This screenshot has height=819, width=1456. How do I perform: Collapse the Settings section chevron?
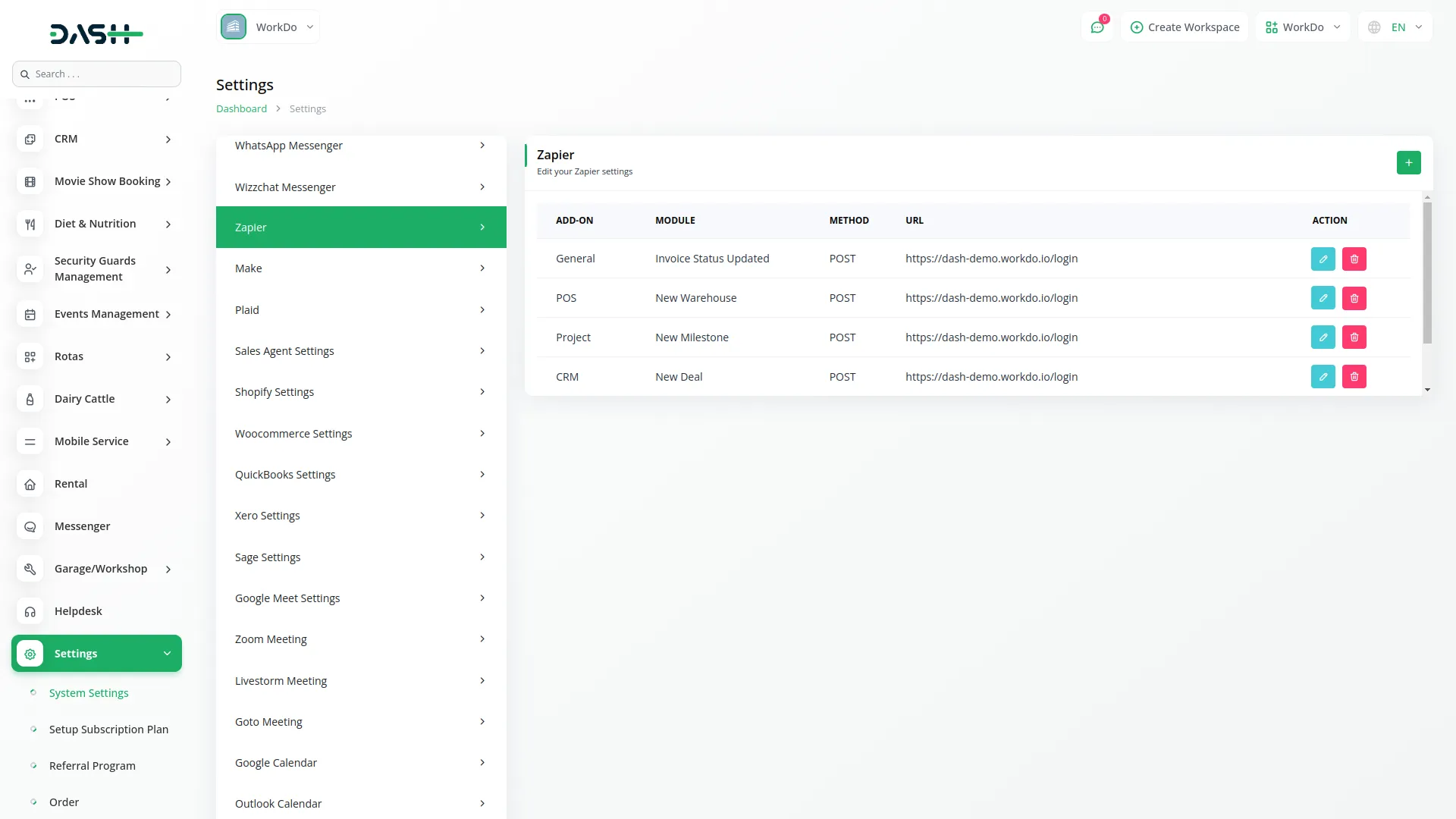point(167,653)
